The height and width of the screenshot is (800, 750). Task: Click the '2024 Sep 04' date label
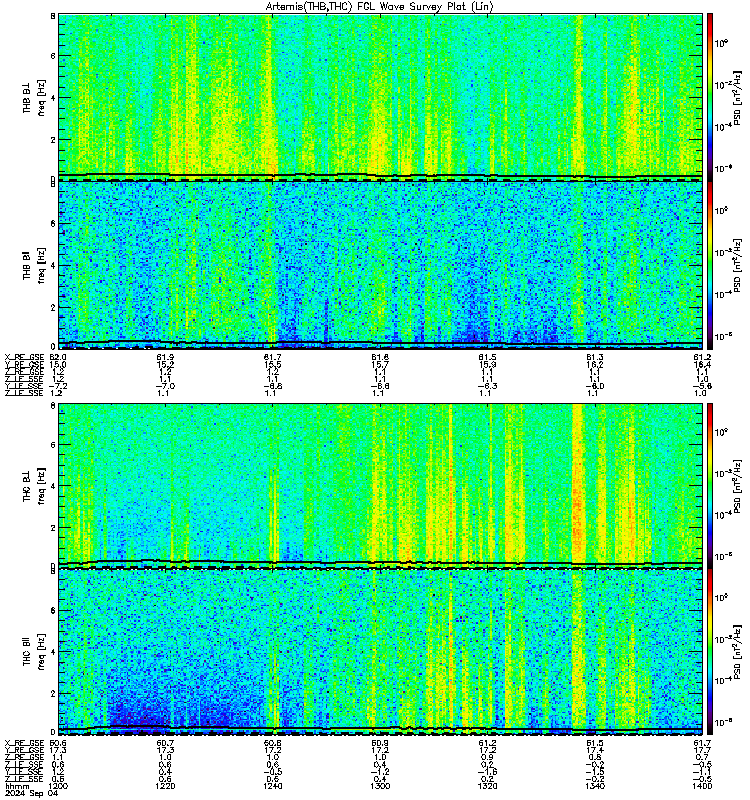point(31,793)
